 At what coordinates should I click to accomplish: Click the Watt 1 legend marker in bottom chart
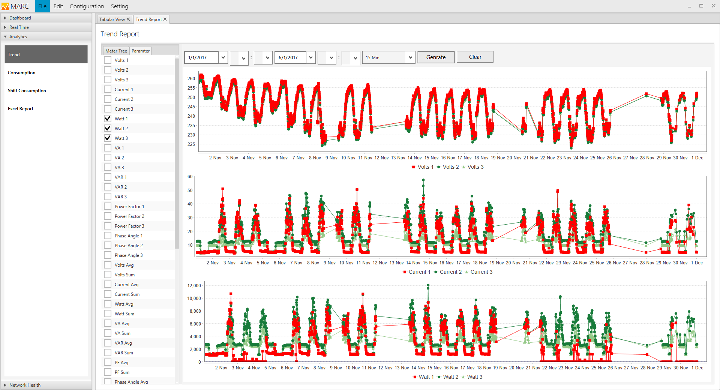click(x=414, y=377)
